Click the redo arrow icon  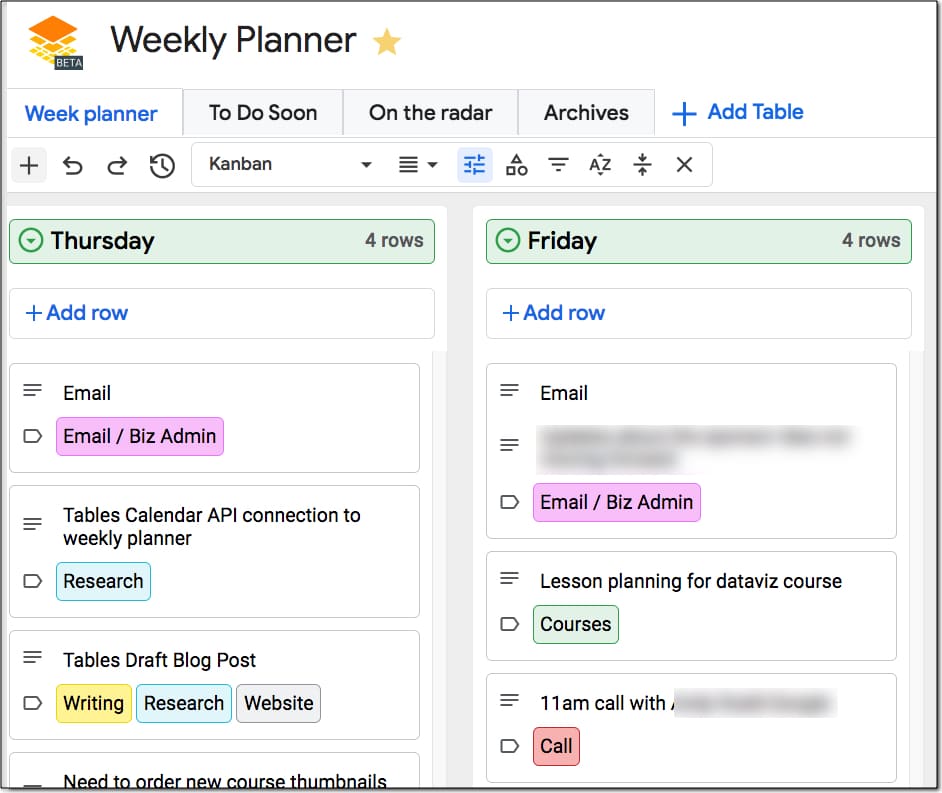(x=117, y=165)
